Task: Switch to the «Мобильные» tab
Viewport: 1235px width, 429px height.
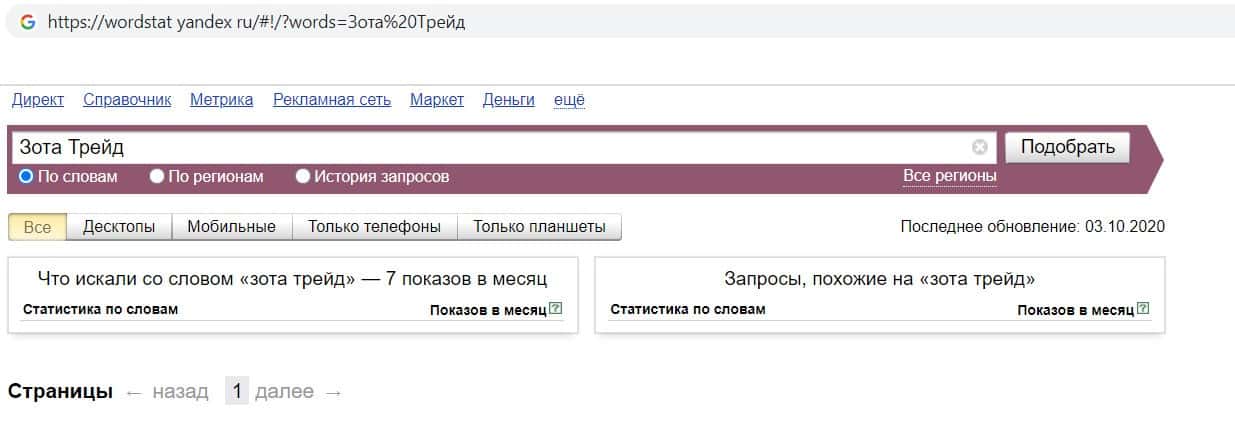Action: pyautogui.click(x=231, y=227)
